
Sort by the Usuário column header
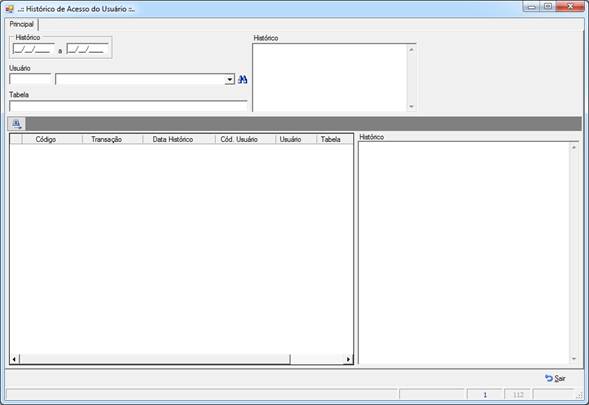point(296,139)
